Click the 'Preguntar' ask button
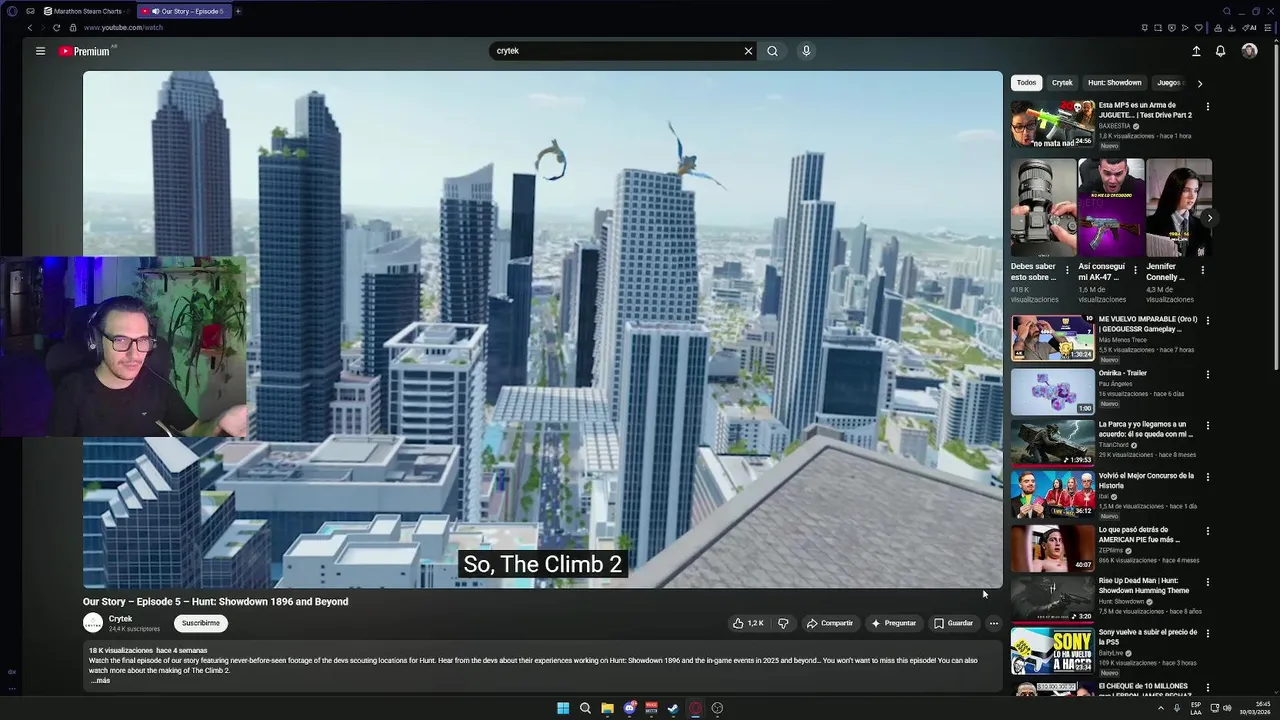This screenshot has height=720, width=1280. tap(893, 623)
